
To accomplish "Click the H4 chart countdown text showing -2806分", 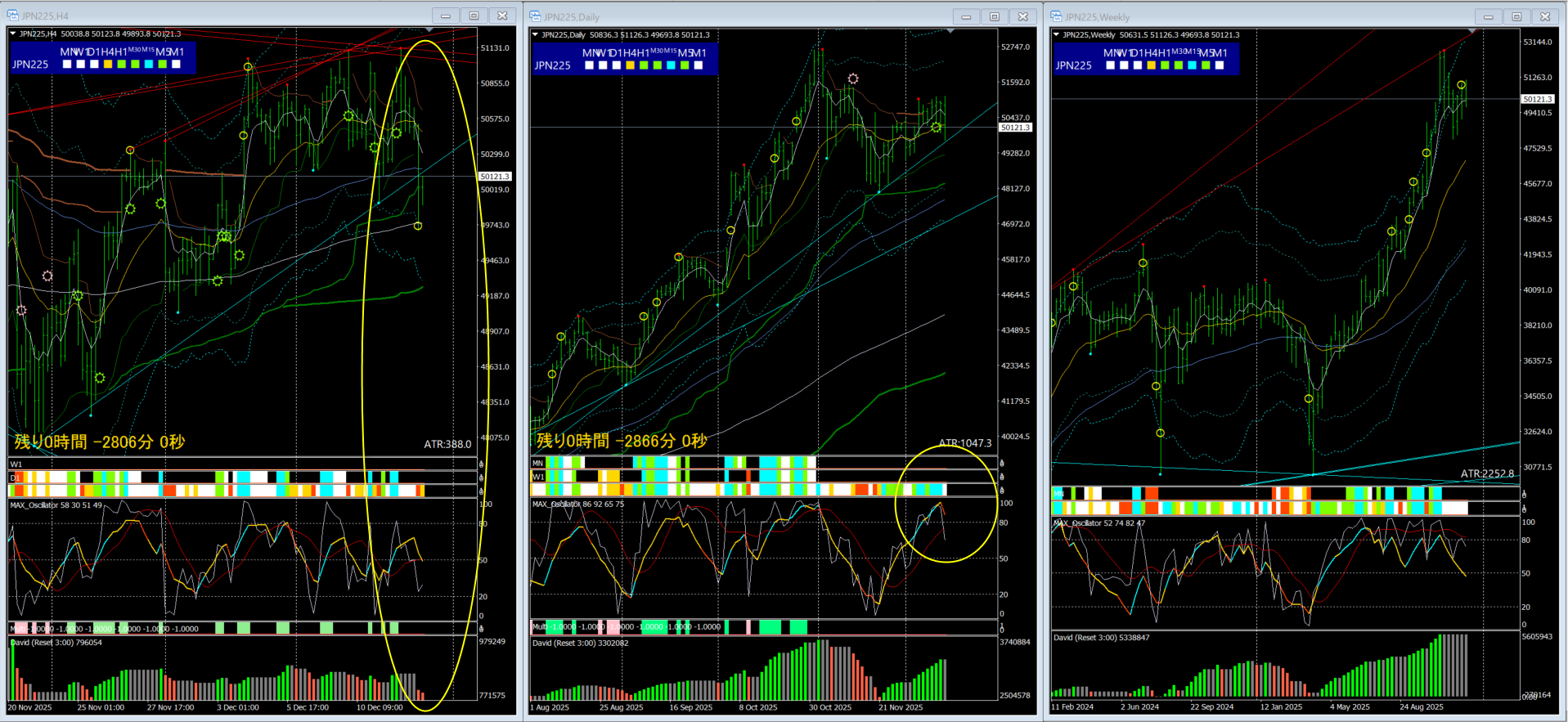I will 100,442.
